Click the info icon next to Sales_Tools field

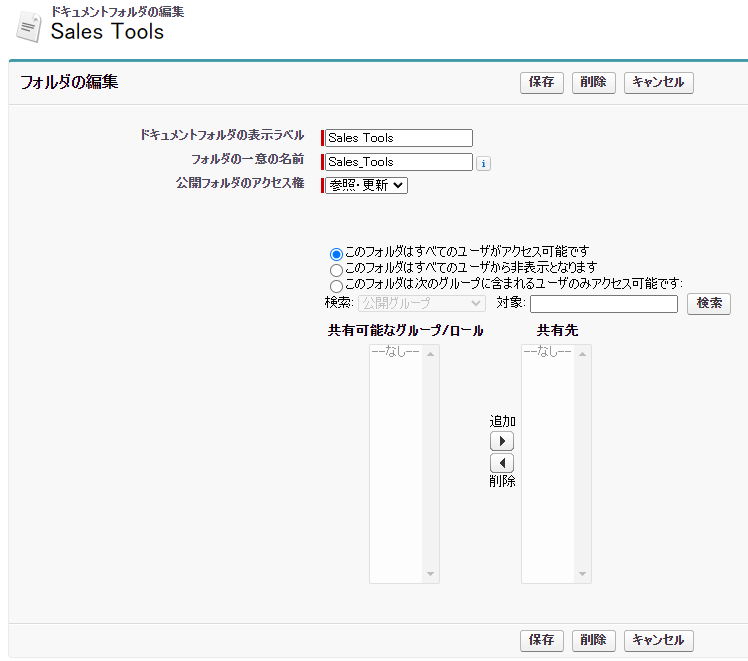pos(483,164)
